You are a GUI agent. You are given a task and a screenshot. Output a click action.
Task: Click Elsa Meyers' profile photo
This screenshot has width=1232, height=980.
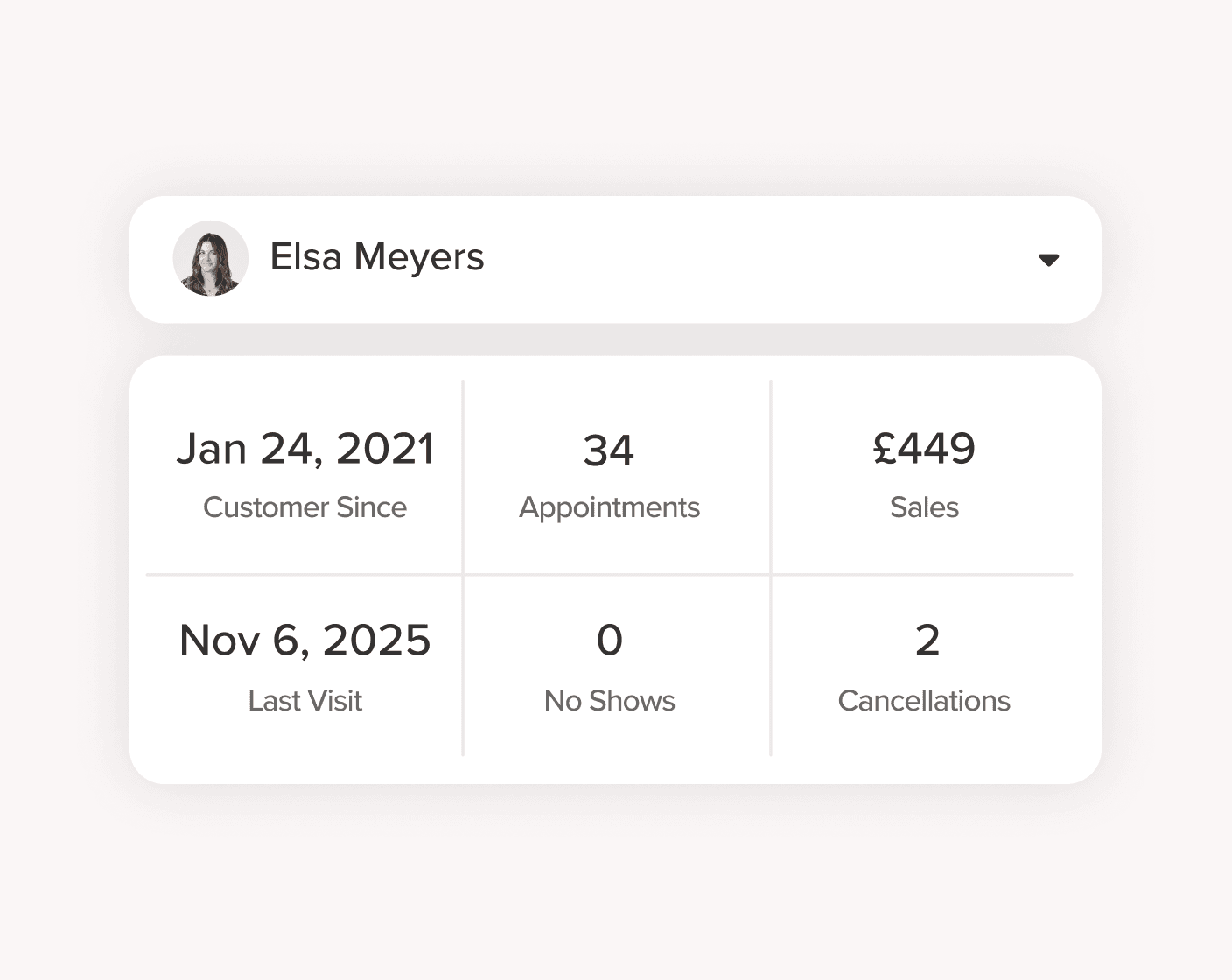[211, 258]
